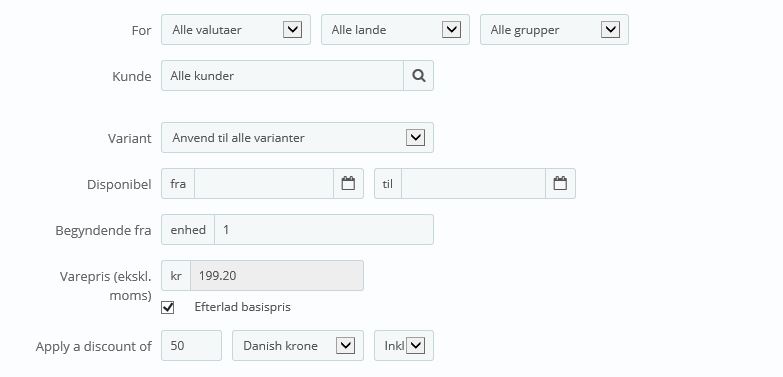Click the Varepris 199.20 price field
The image size is (783, 377).
pyautogui.click(x=277, y=276)
